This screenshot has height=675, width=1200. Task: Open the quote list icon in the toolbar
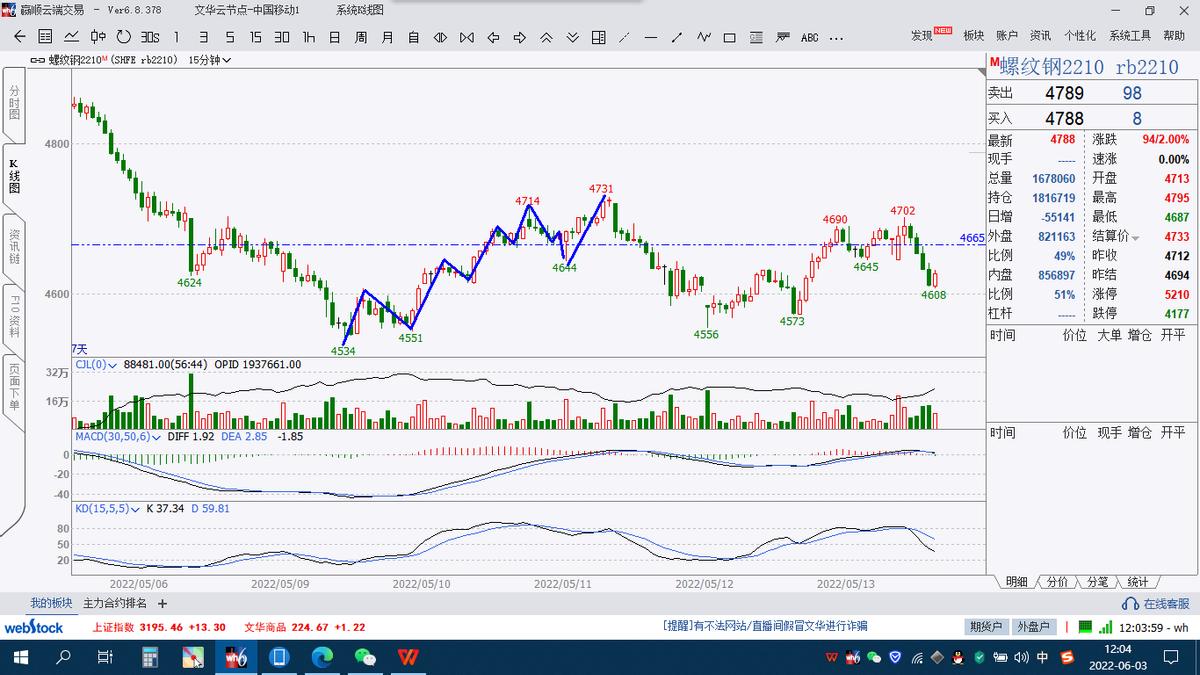tap(45, 37)
